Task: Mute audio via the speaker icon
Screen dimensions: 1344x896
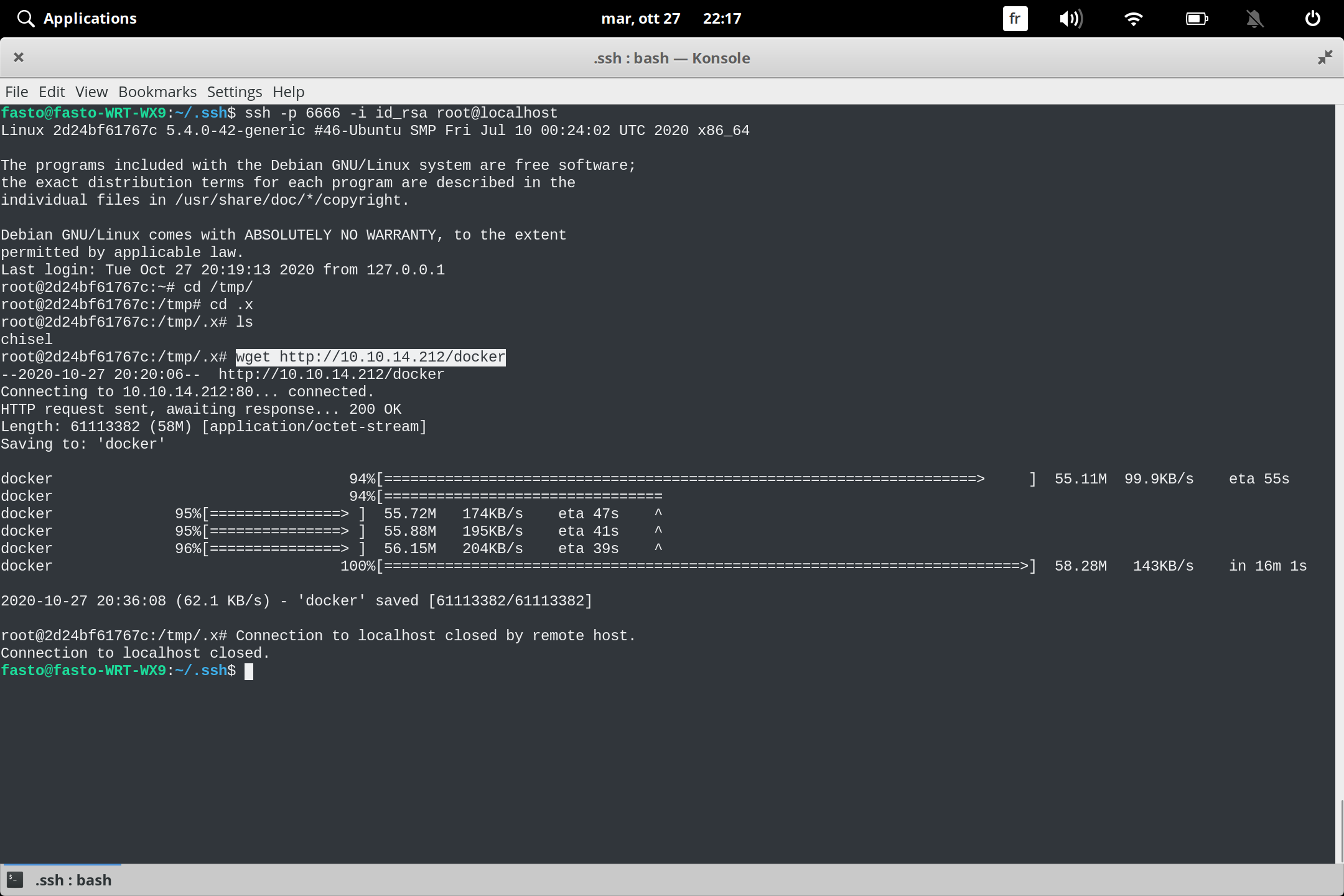Action: [x=1071, y=18]
